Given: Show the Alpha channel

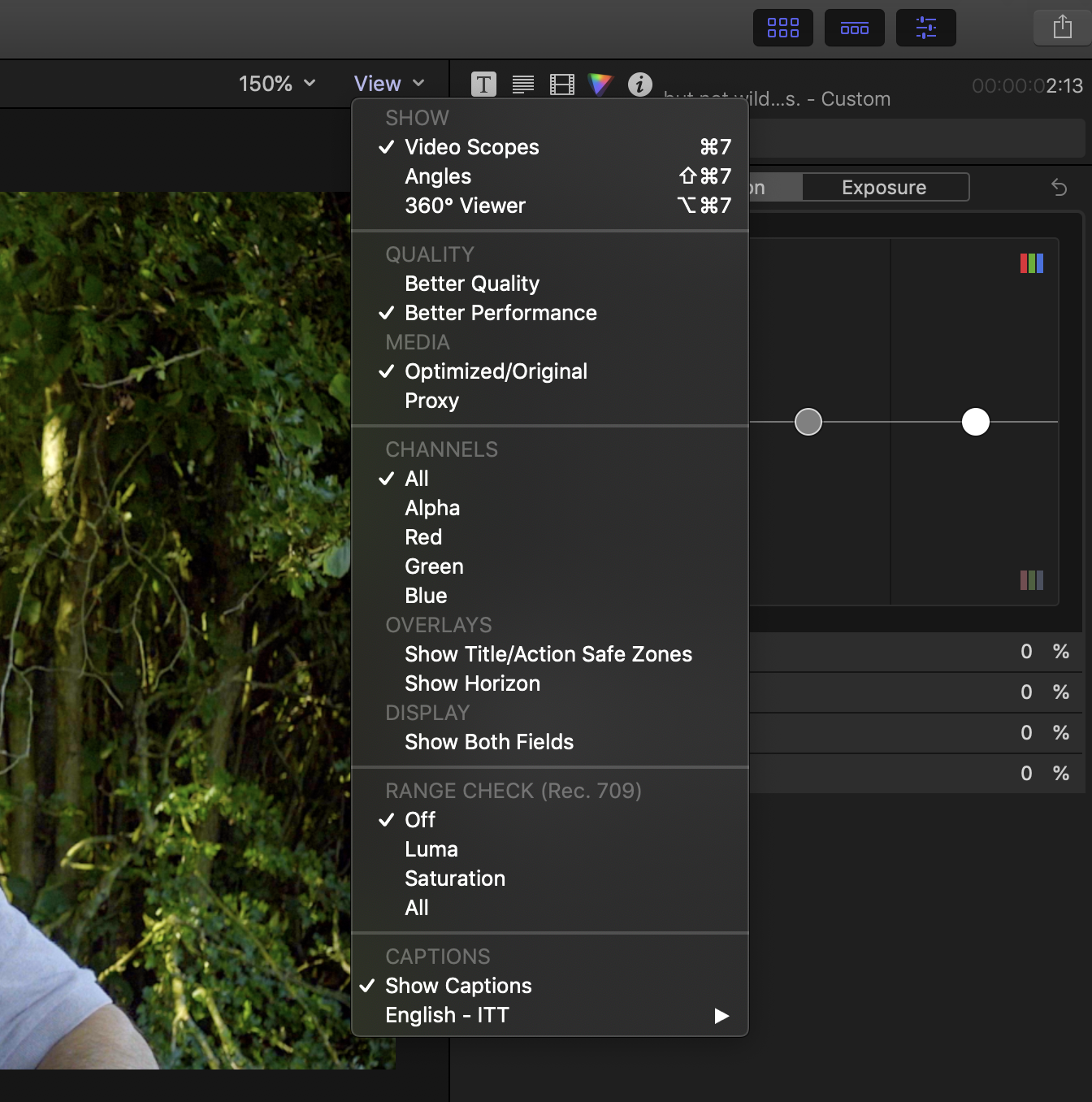Looking at the screenshot, I should pos(550,508).
